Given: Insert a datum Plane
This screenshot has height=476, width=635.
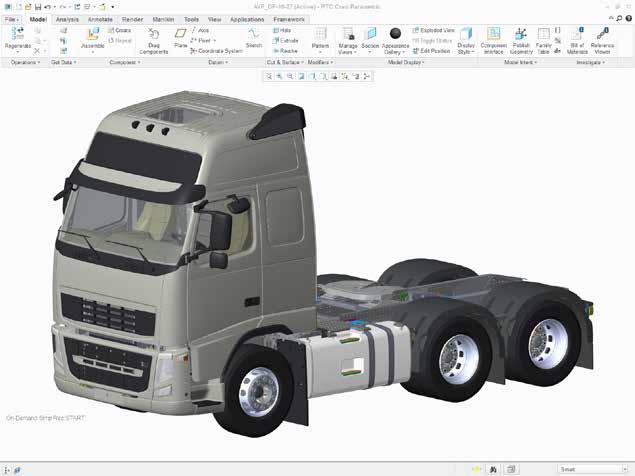Looking at the screenshot, I should pos(180,38).
